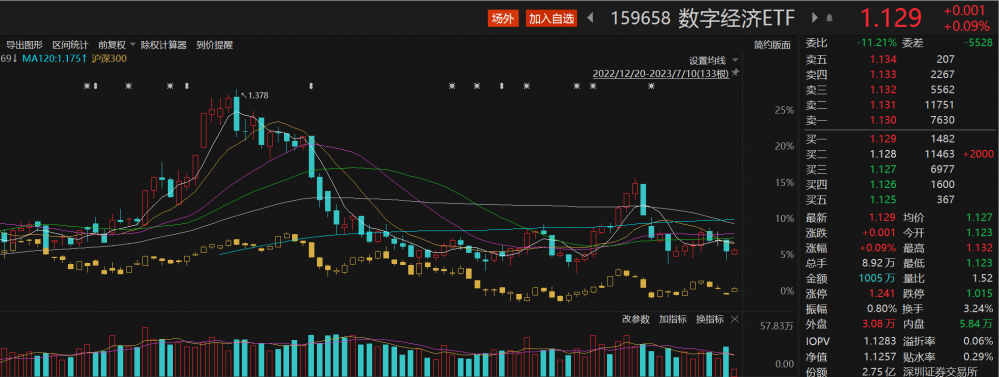Click the 加入自选 button
999x377 pixels.
tap(552, 19)
